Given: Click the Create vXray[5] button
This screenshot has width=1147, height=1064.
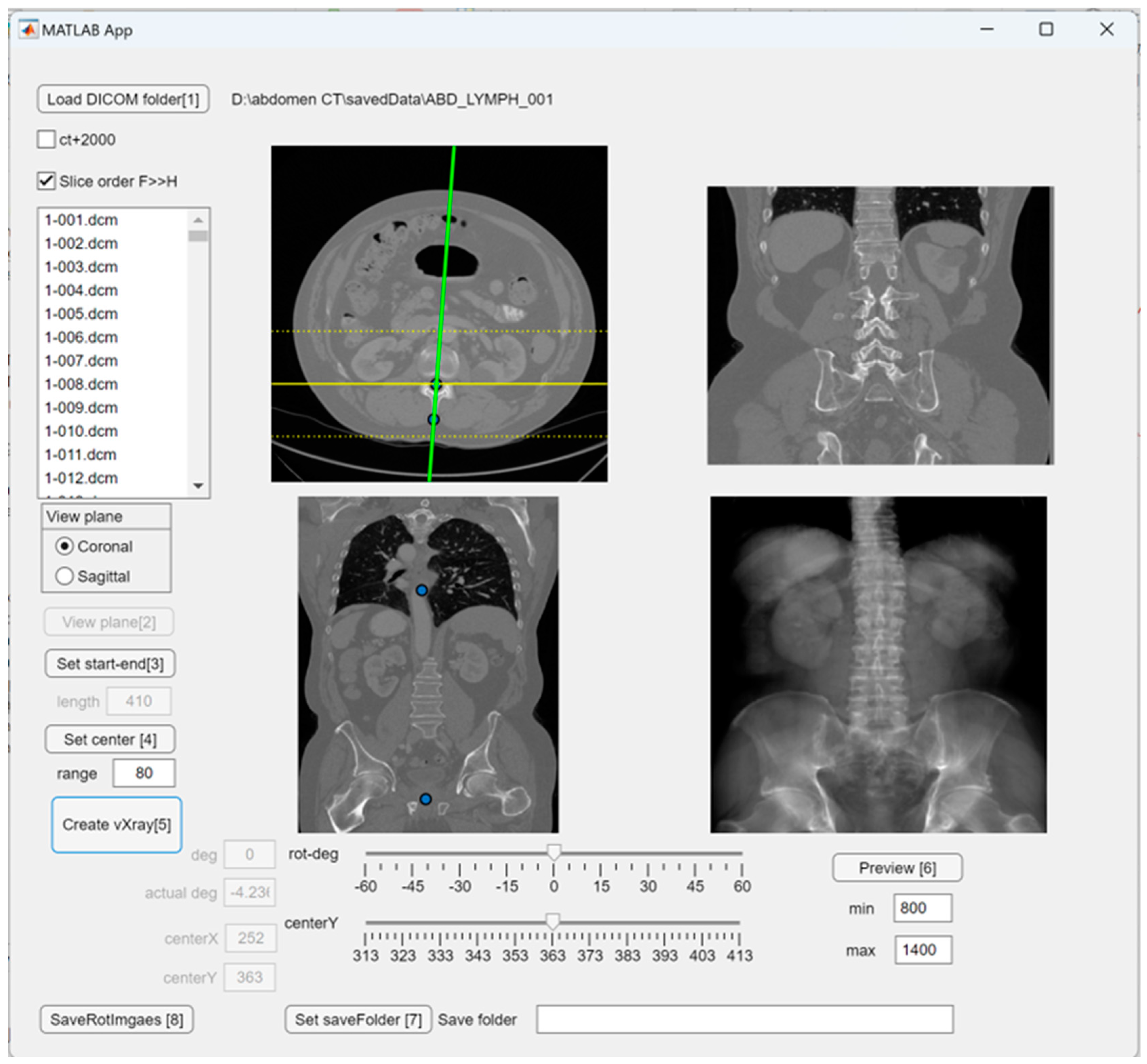Looking at the screenshot, I should pyautogui.click(x=116, y=824).
